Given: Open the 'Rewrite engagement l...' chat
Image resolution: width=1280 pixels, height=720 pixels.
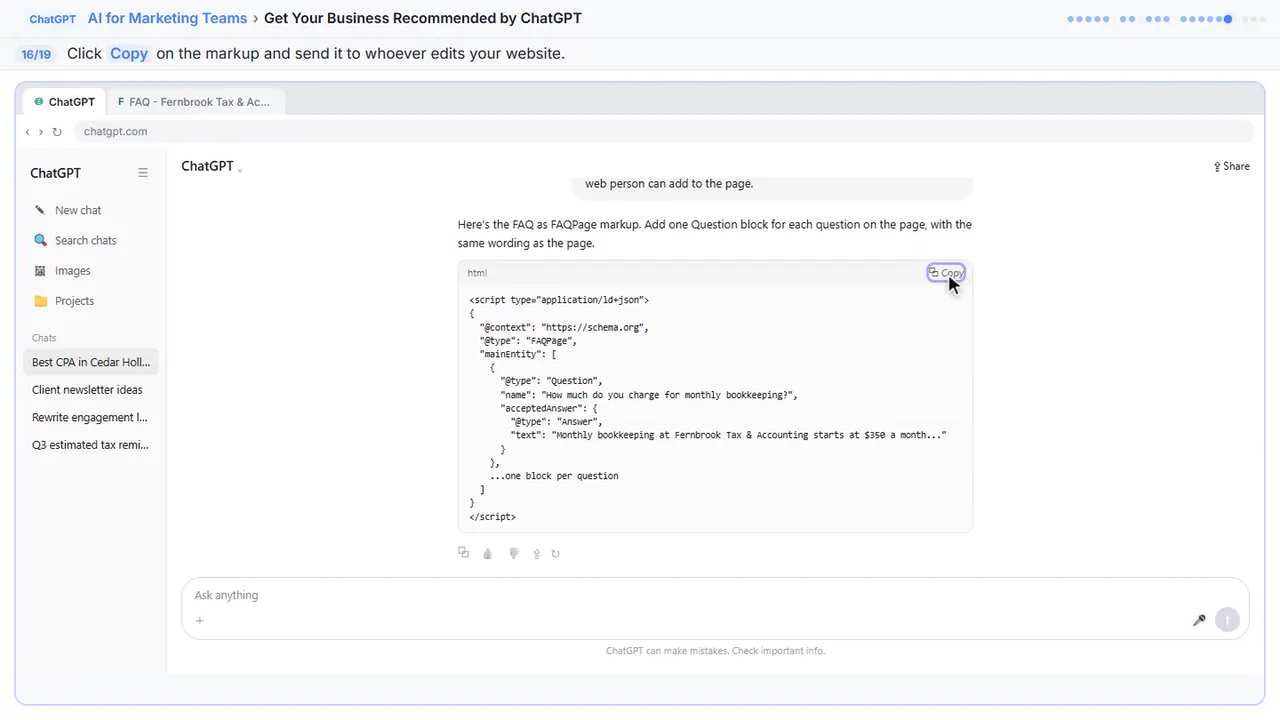Looking at the screenshot, I should point(90,417).
